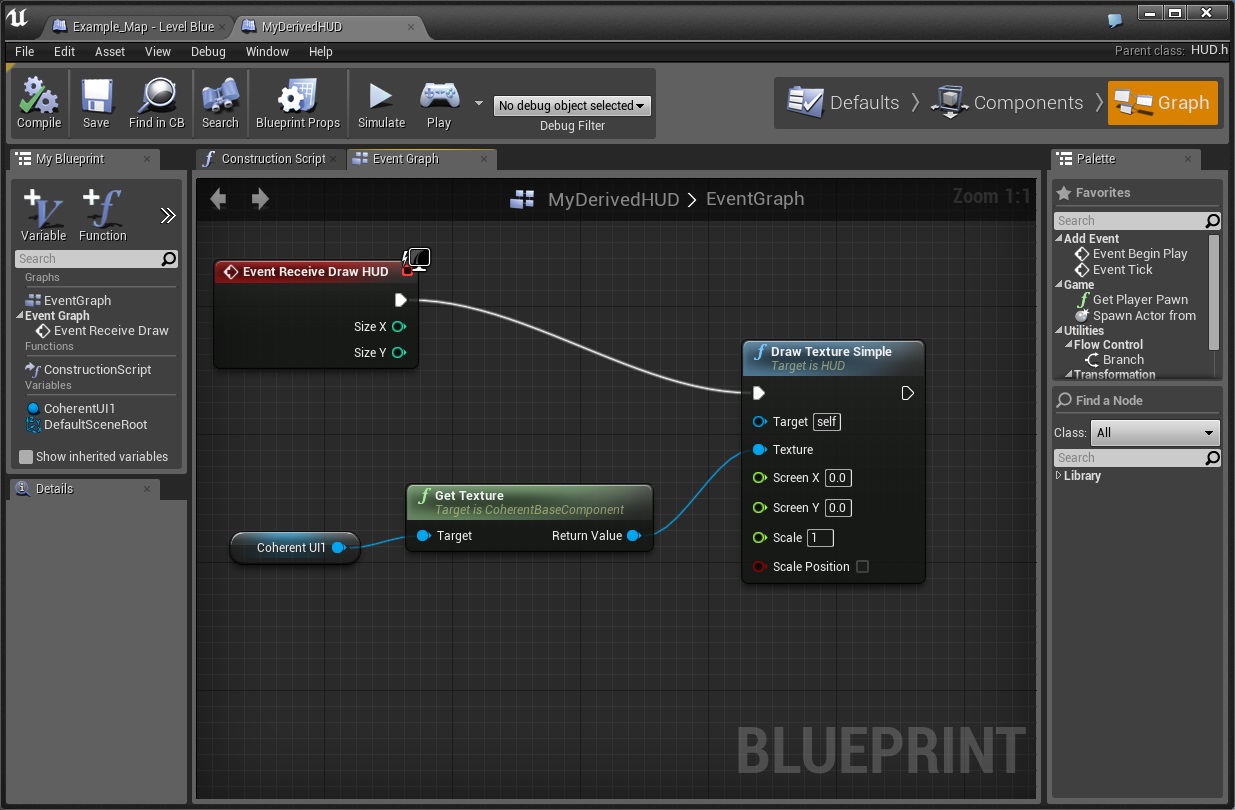Click the Size Y output pin
Screen dimensions: 1235x810
point(399,353)
